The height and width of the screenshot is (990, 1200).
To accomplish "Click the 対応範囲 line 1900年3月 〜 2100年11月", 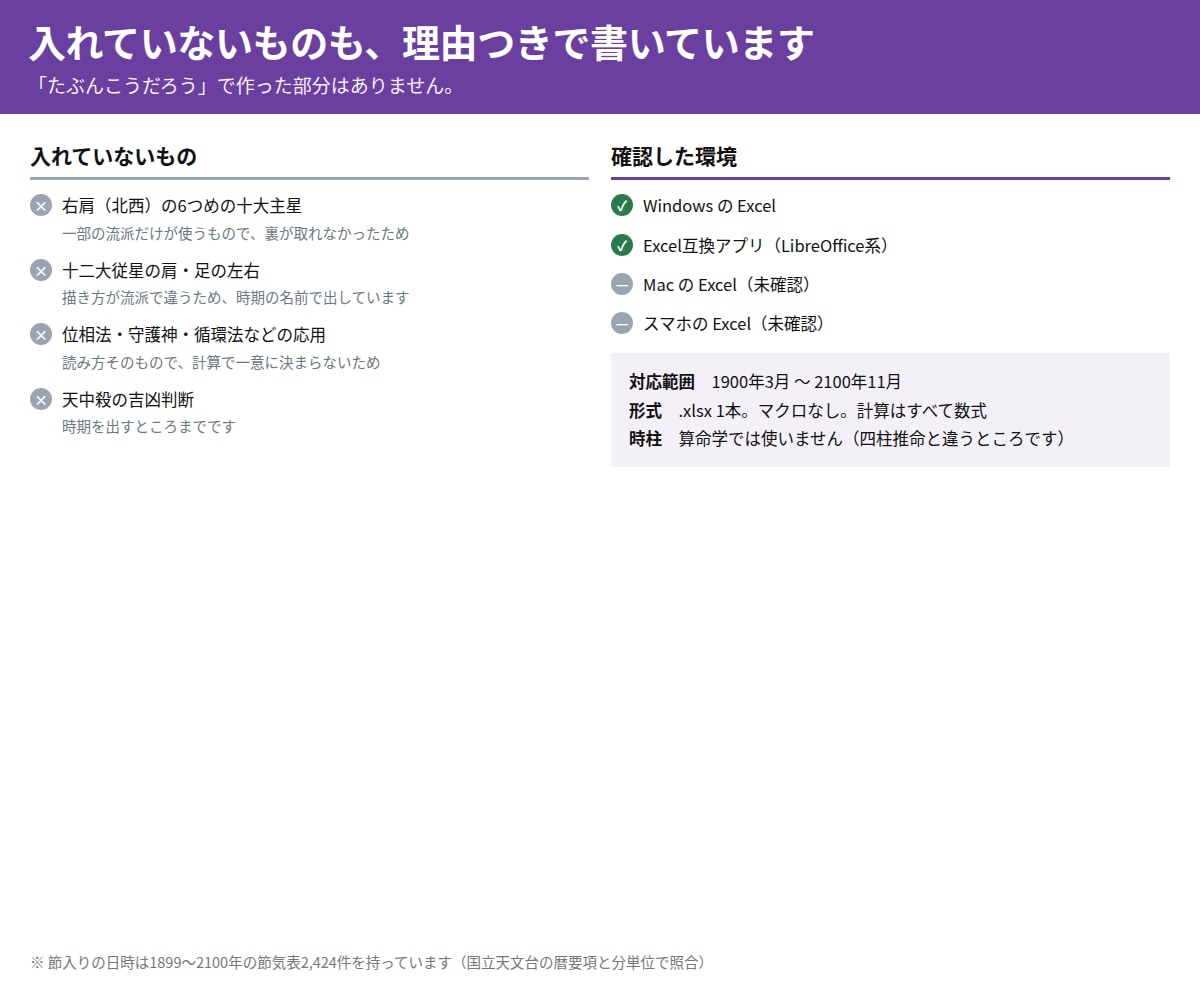I will pos(765,382).
